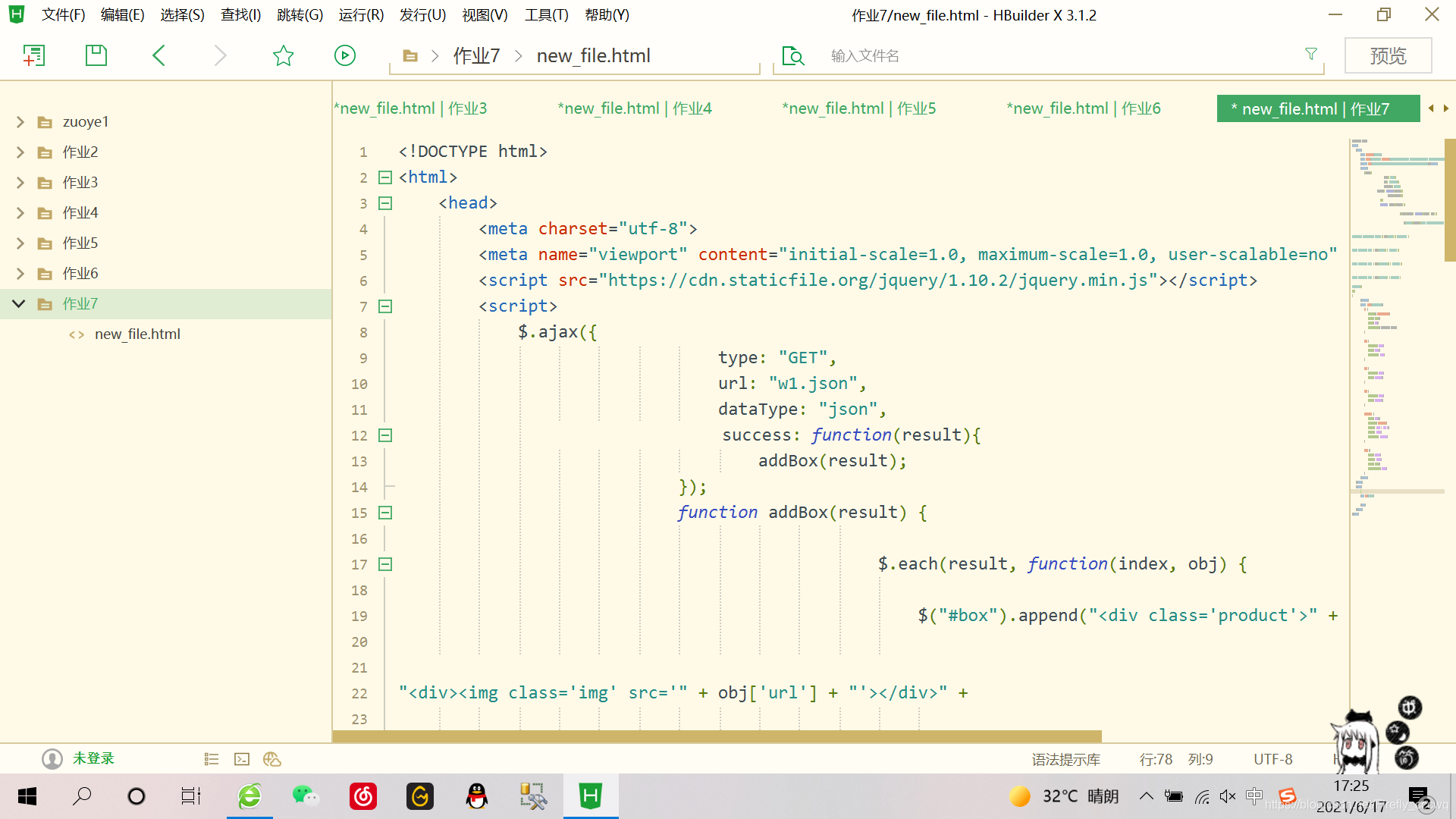Click the bookmark star icon
The image size is (1456, 819).
pyautogui.click(x=283, y=55)
